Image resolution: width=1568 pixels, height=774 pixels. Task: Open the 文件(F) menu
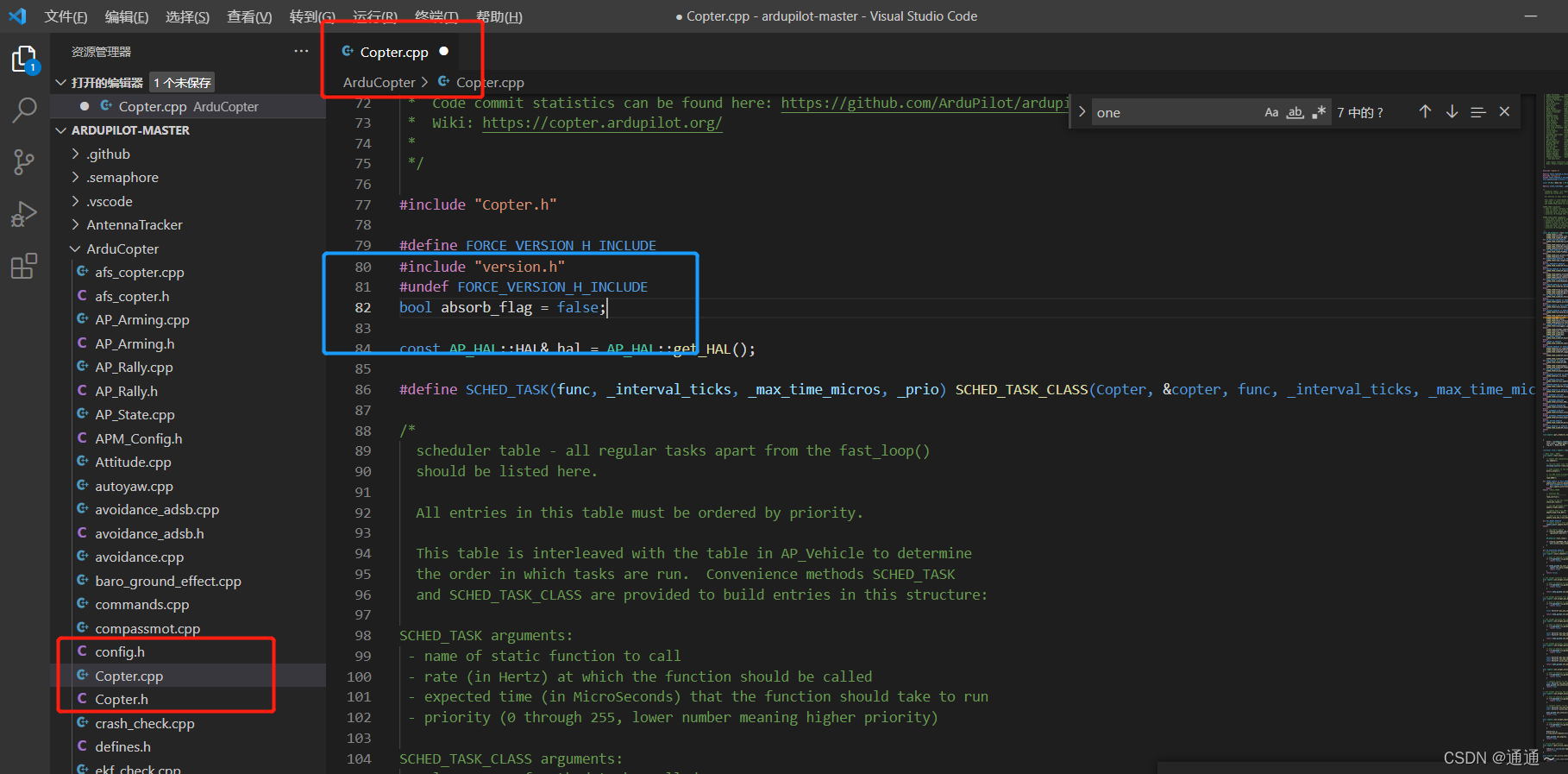point(66,16)
